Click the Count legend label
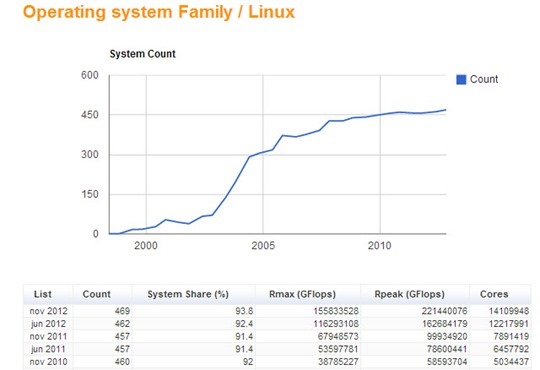Image resolution: width=540 pixels, height=370 pixels. (484, 79)
